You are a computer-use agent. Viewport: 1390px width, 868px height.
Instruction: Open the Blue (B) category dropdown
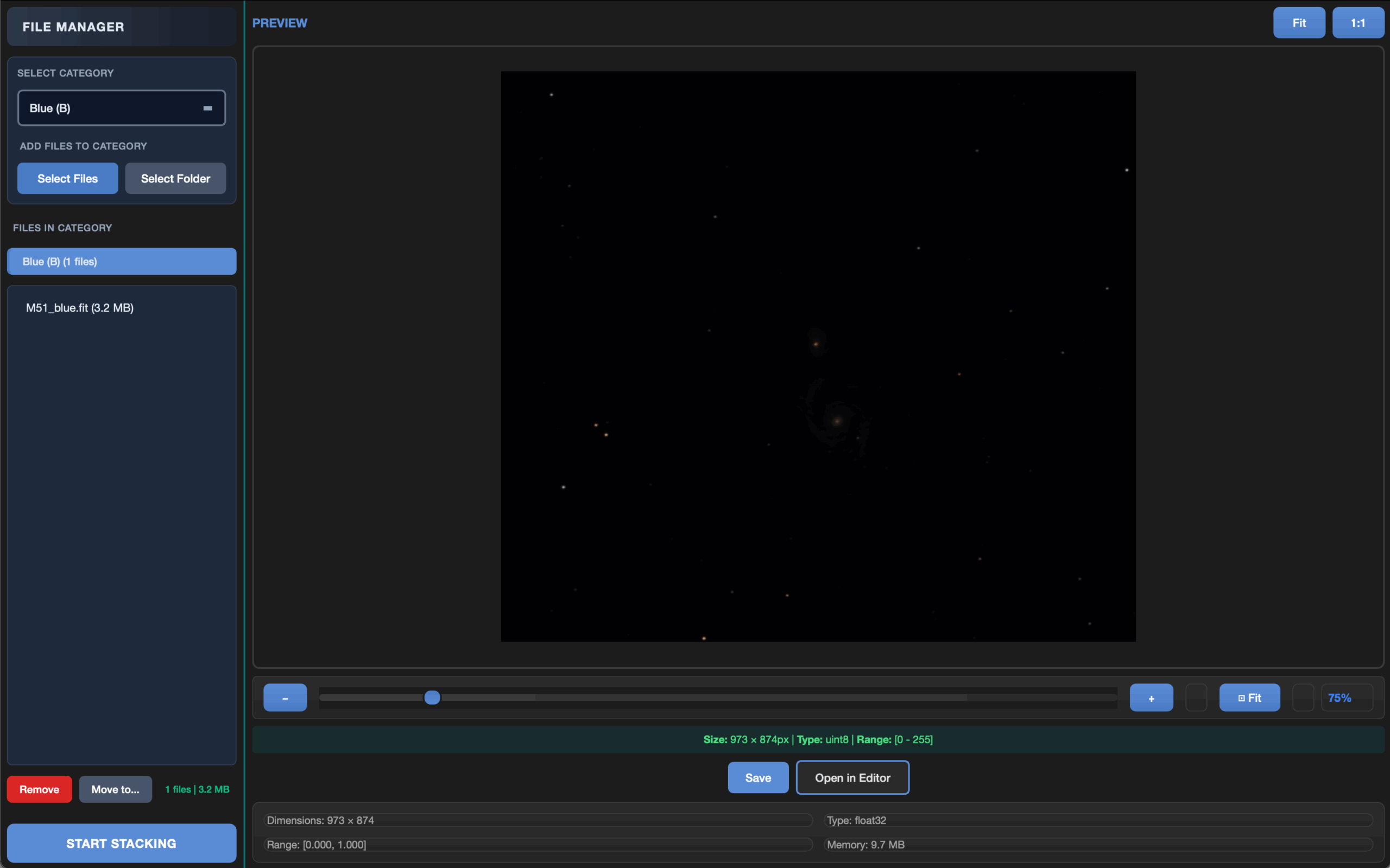click(121, 108)
